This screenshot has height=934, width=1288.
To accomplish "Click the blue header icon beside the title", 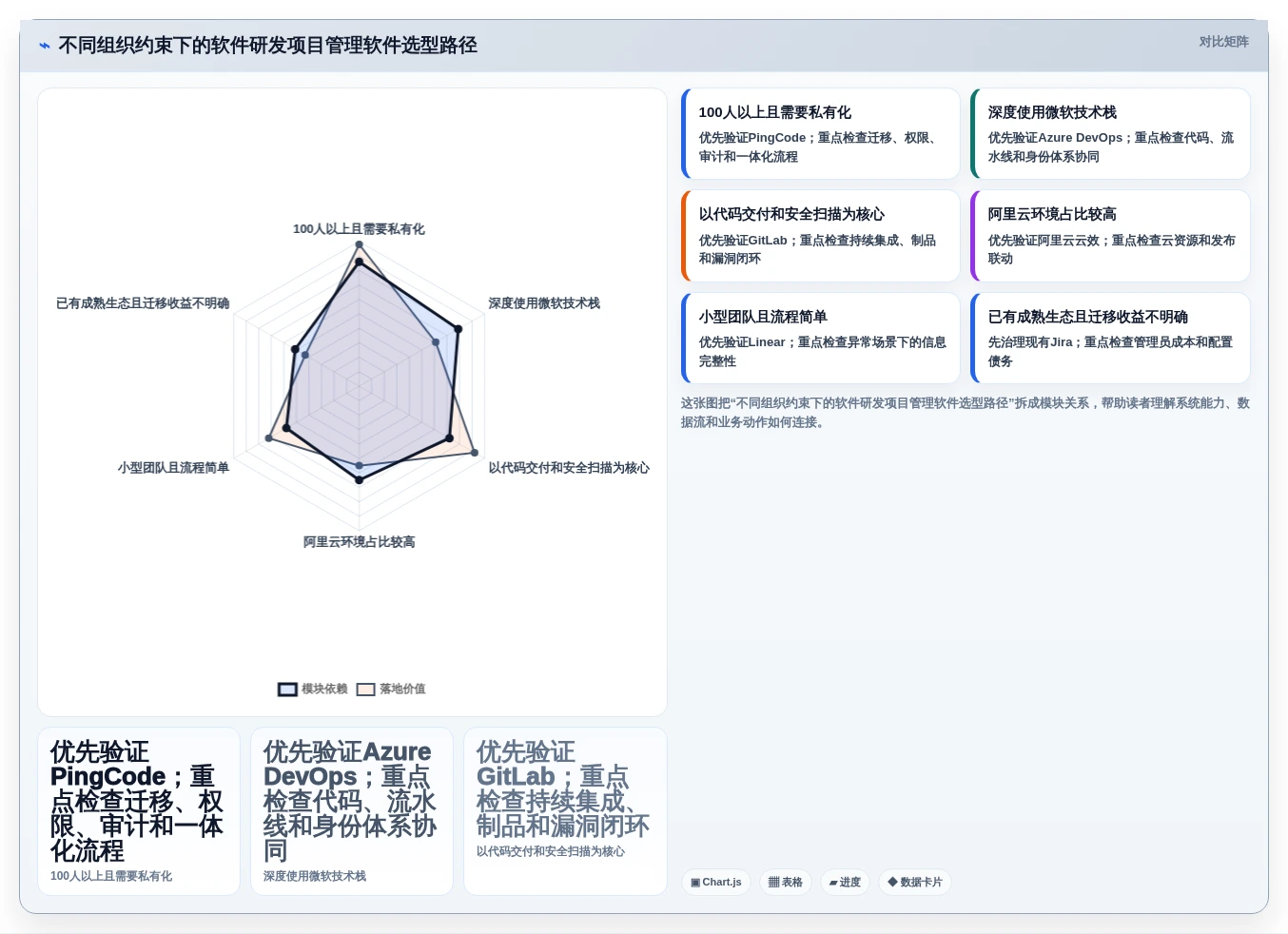I will [x=44, y=46].
